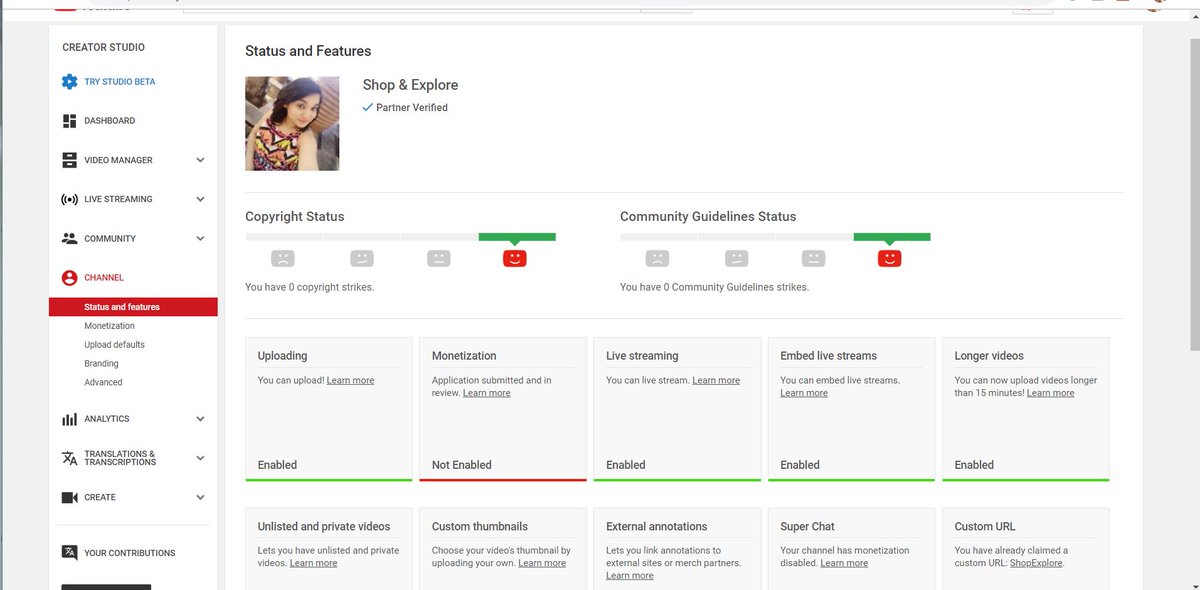Click the Enabled status in Live streaming card
The height and width of the screenshot is (590, 1200).
tap(626, 465)
